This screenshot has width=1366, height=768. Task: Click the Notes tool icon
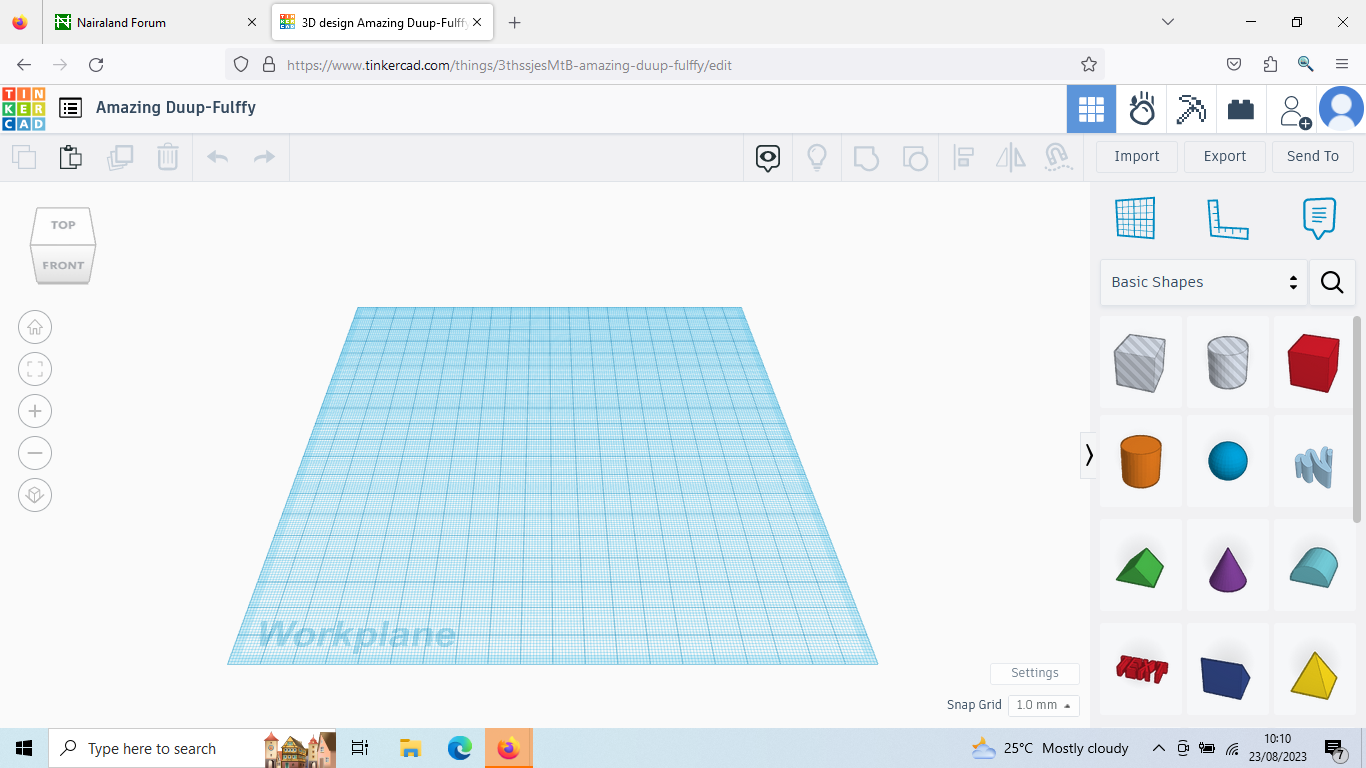pos(1318,218)
